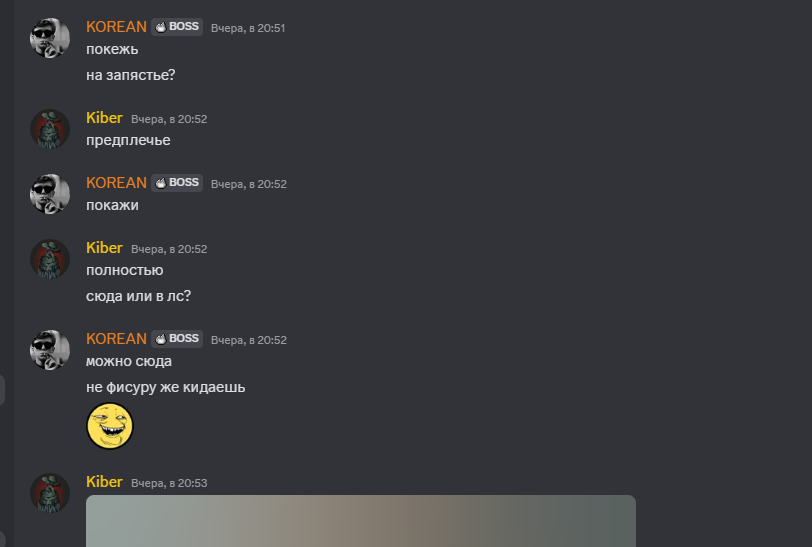
Task: Click Kiber's avatar beside the 'предплечье' message
Action: point(50,129)
